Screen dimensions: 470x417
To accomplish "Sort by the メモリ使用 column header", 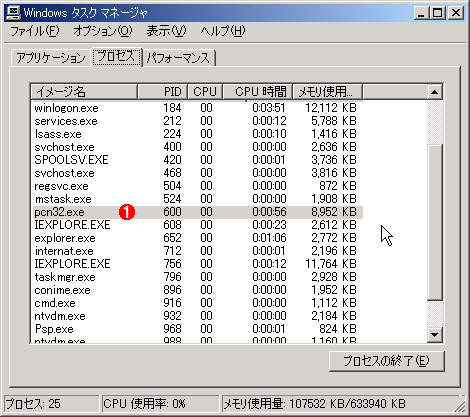I will [328, 92].
